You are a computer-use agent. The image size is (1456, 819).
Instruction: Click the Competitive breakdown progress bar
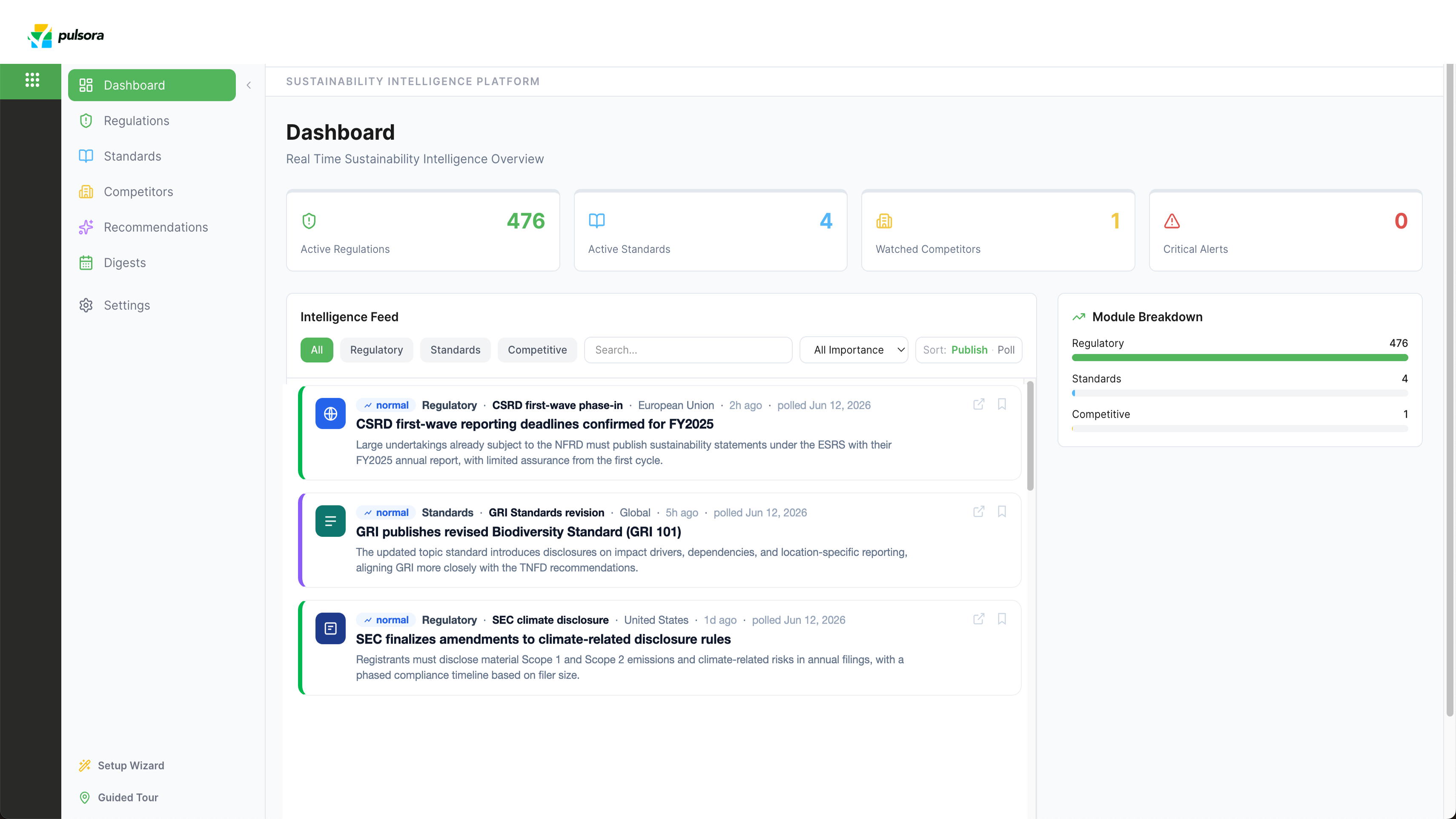(x=1240, y=429)
